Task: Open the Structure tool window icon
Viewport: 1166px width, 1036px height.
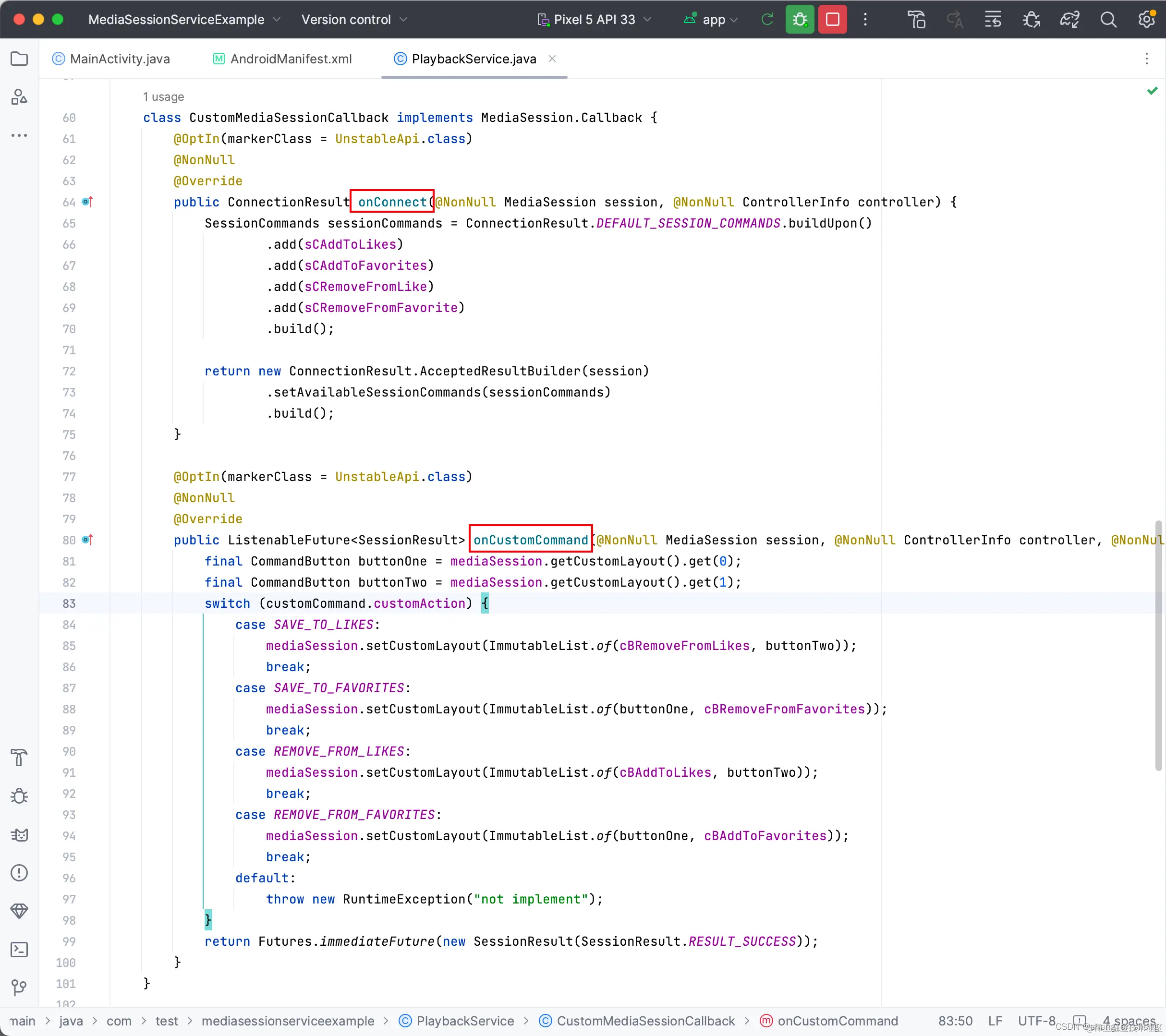Action: [19, 97]
